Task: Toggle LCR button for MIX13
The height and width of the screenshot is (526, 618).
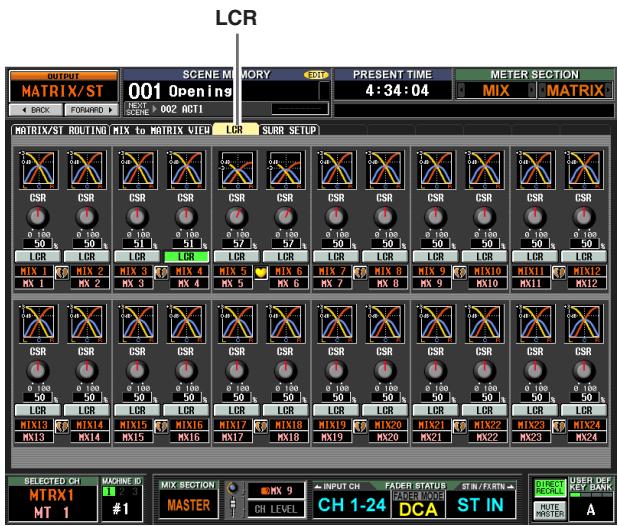Action: coord(38,411)
